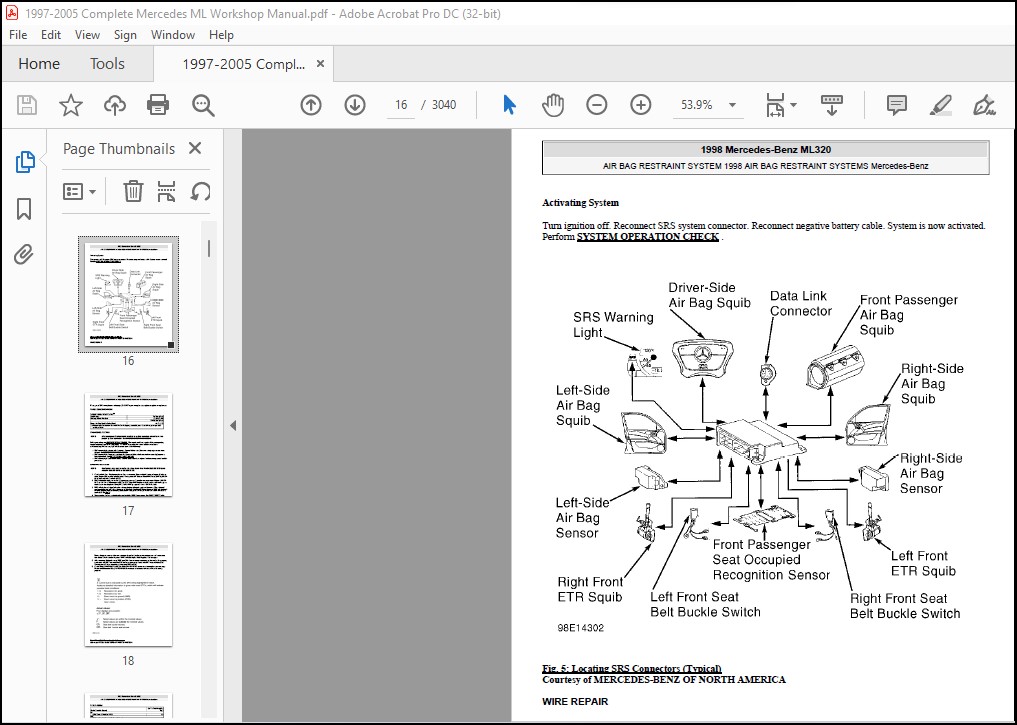Click the Save file icon
The image size is (1017, 725).
coord(27,105)
